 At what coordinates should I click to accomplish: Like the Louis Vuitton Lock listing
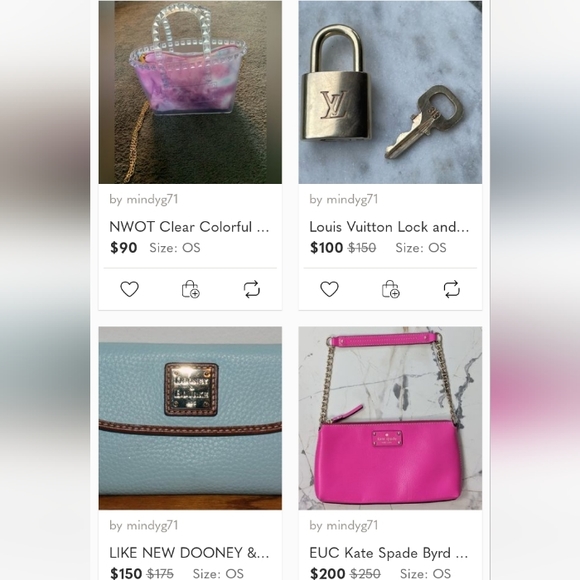pos(329,289)
